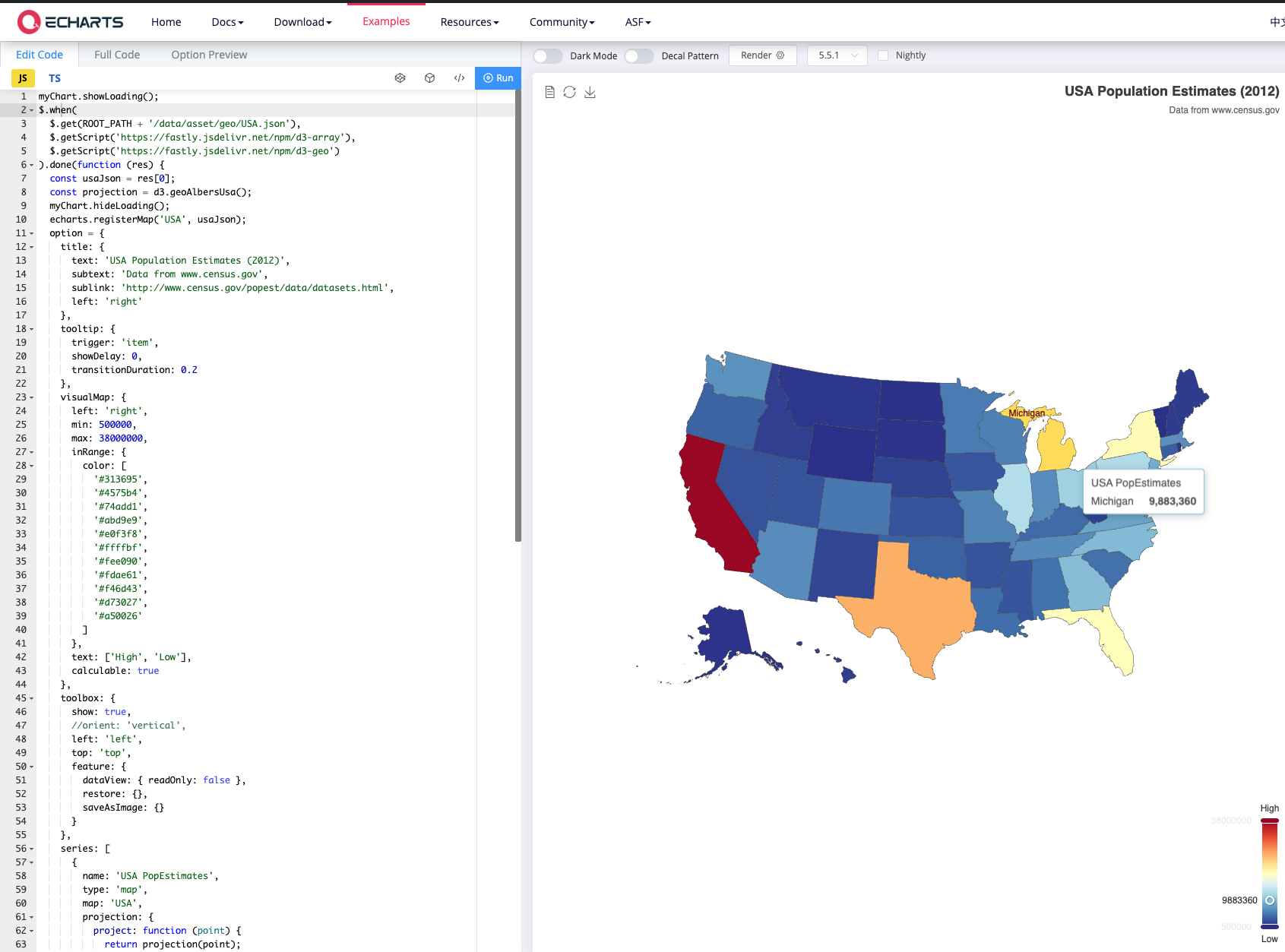Collapse code fold at line 2
This screenshot has width=1285, height=952.
[x=31, y=110]
